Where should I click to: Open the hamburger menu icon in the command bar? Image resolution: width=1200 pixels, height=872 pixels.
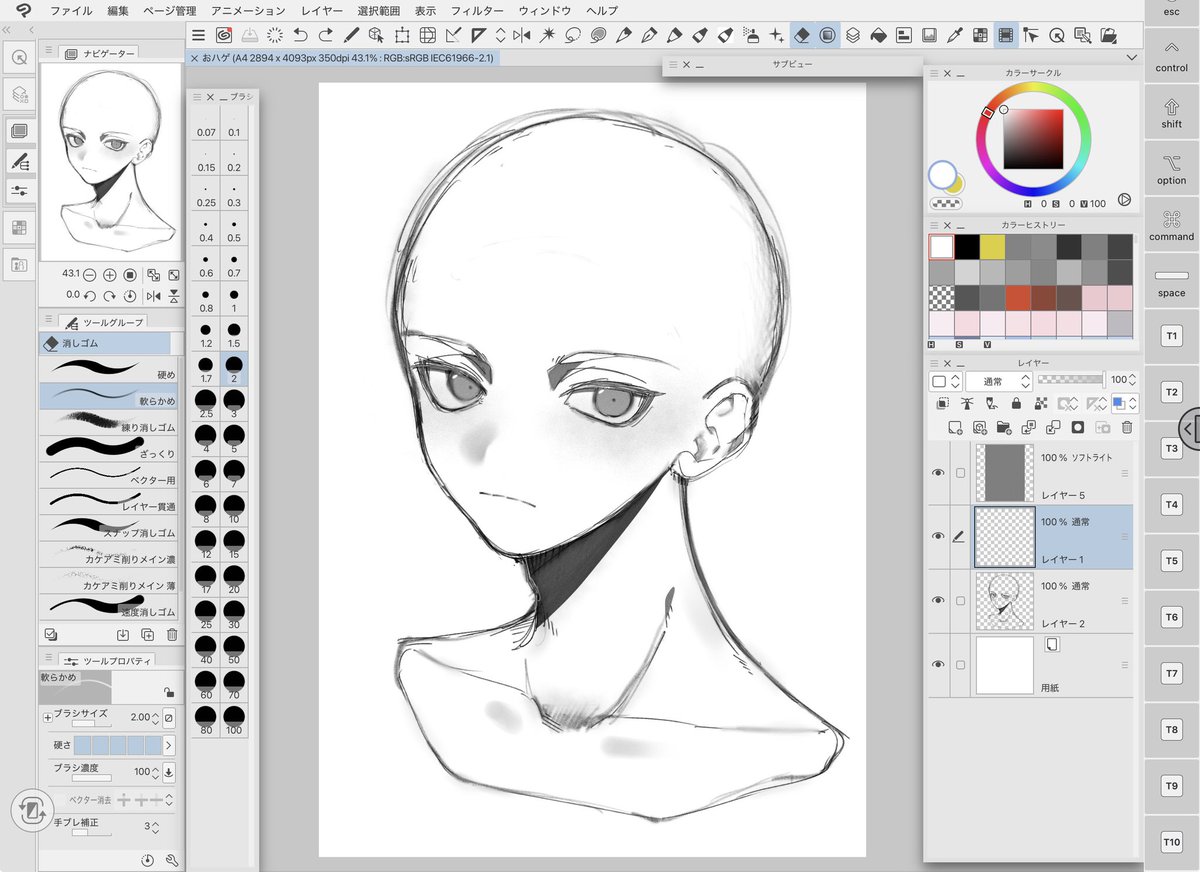point(199,35)
